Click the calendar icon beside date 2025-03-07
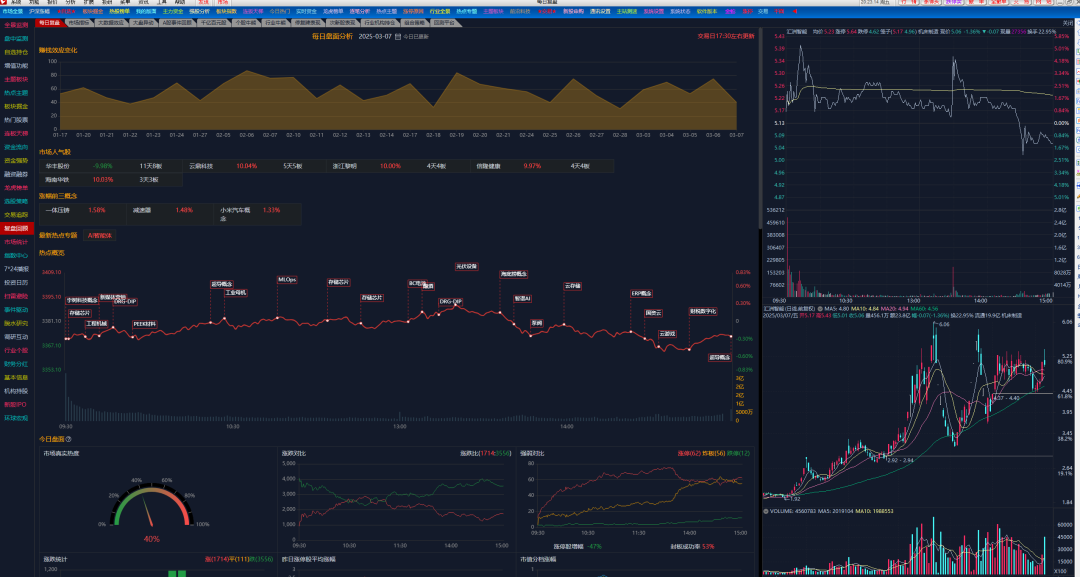 [x=398, y=35]
